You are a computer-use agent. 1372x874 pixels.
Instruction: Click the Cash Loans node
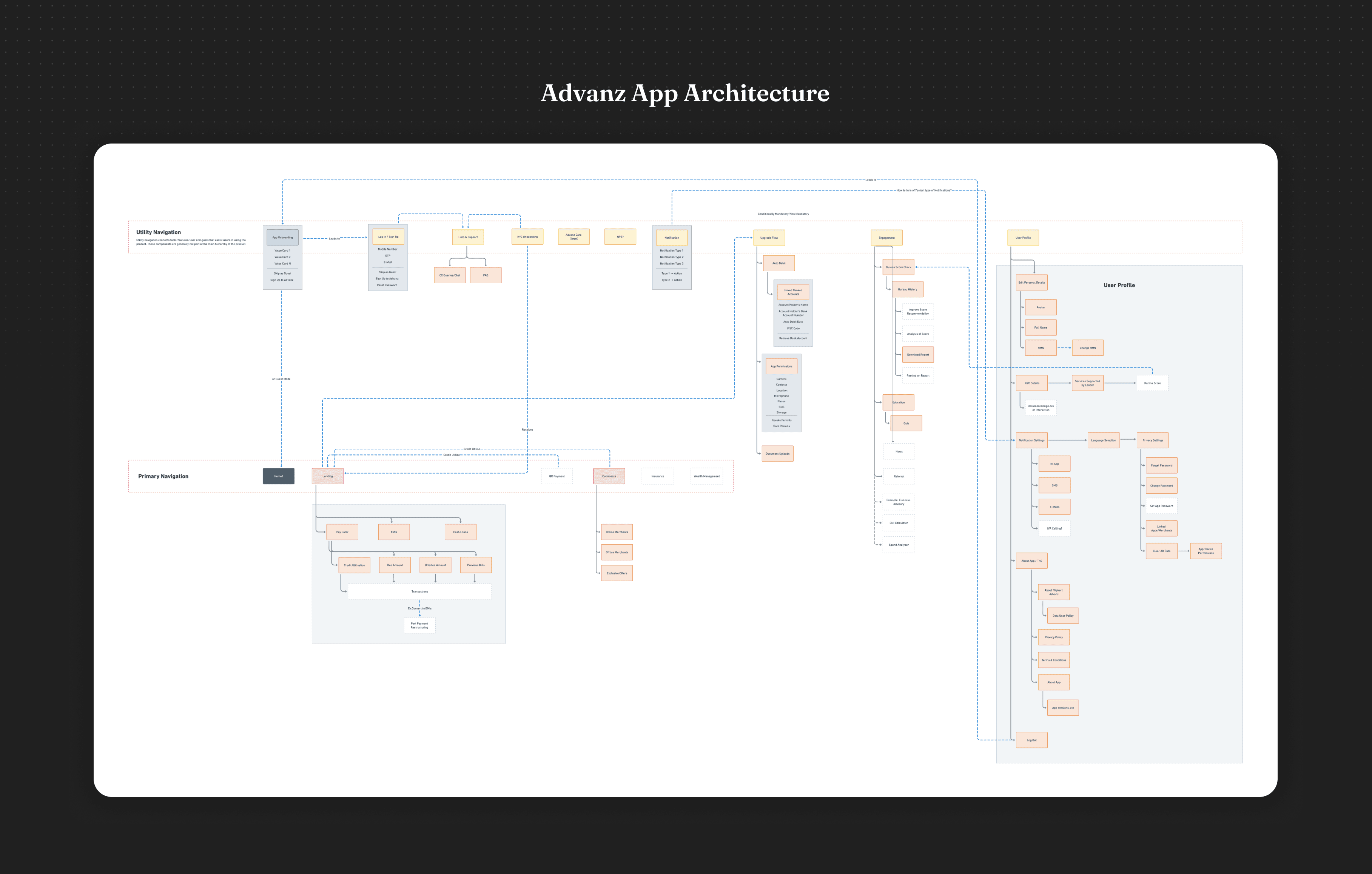460,532
